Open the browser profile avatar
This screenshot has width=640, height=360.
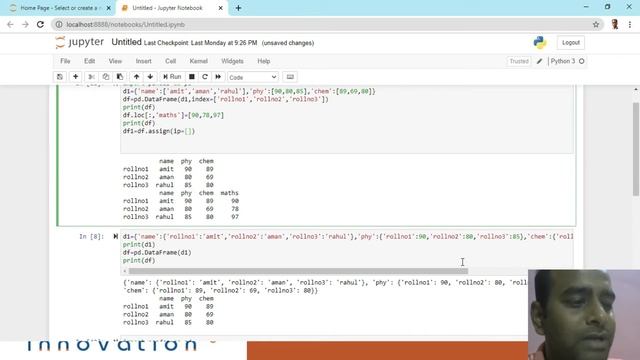615,24
